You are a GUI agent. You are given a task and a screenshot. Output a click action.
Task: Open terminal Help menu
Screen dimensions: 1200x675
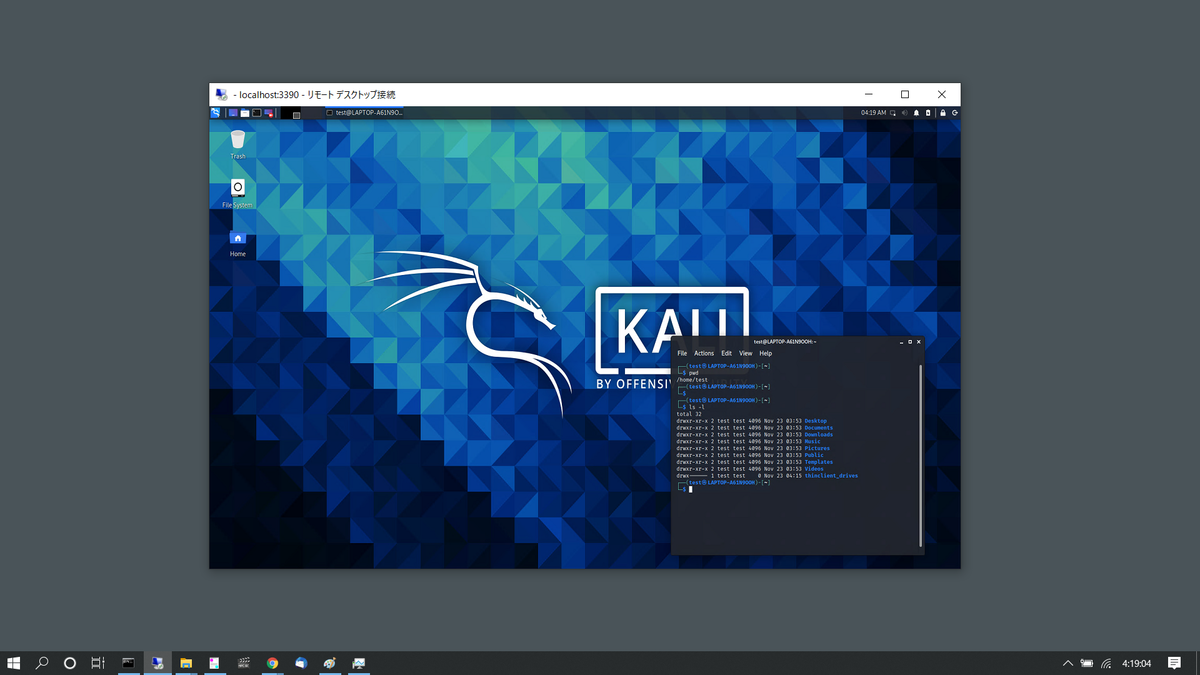pyautogui.click(x=765, y=353)
